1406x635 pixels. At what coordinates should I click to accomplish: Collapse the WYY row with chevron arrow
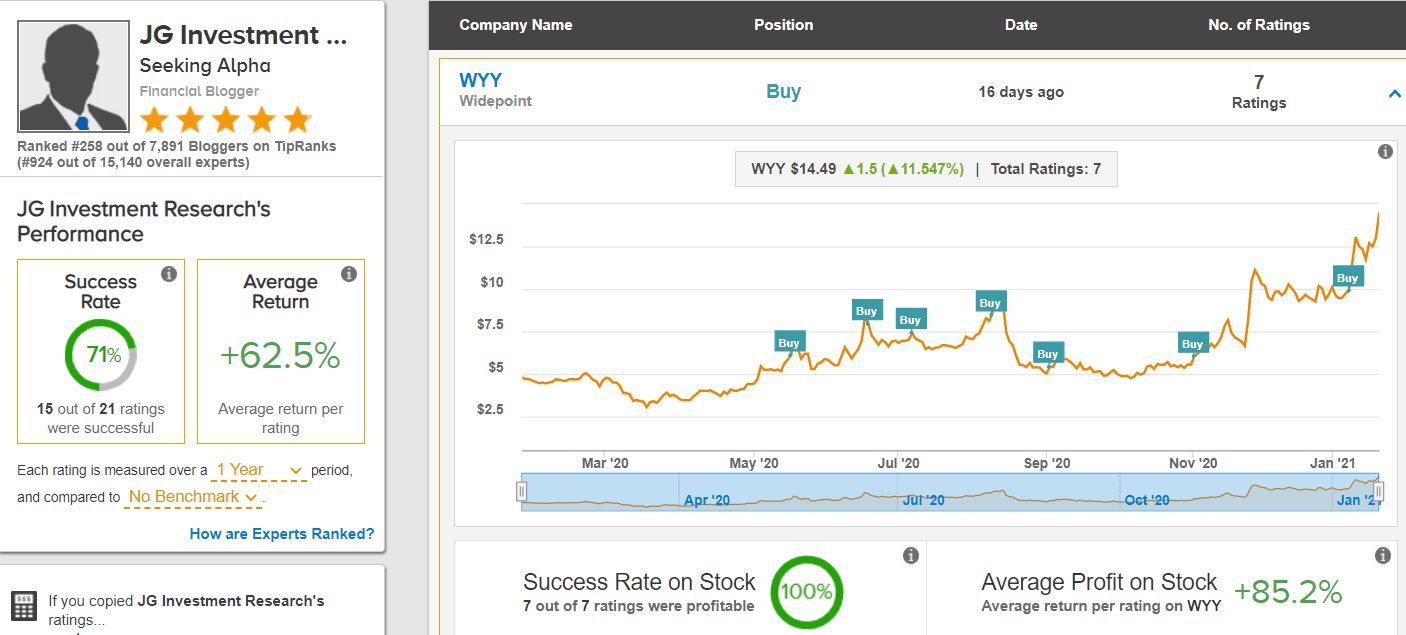click(x=1395, y=94)
